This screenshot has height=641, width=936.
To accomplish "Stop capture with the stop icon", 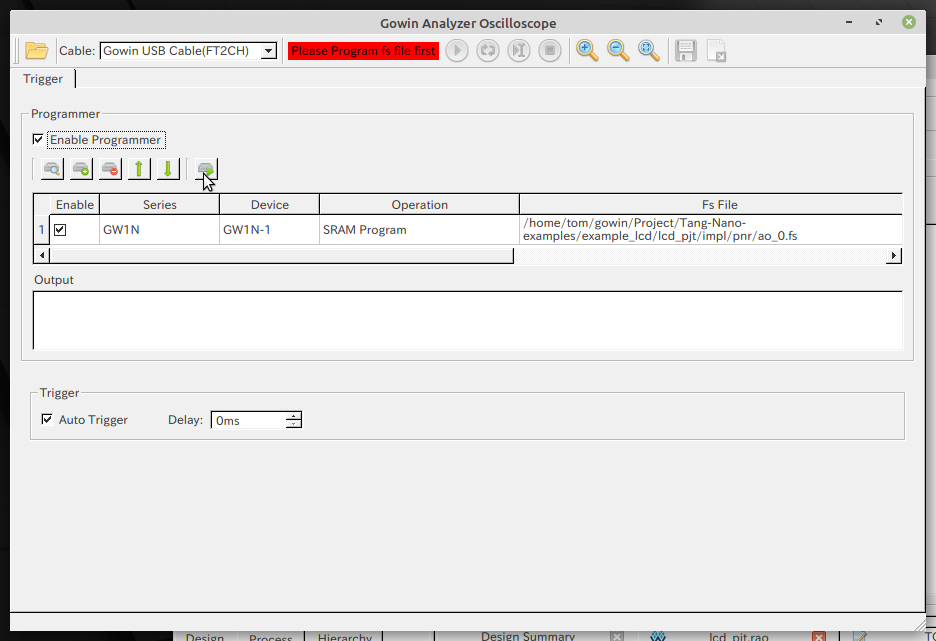I will 550,51.
